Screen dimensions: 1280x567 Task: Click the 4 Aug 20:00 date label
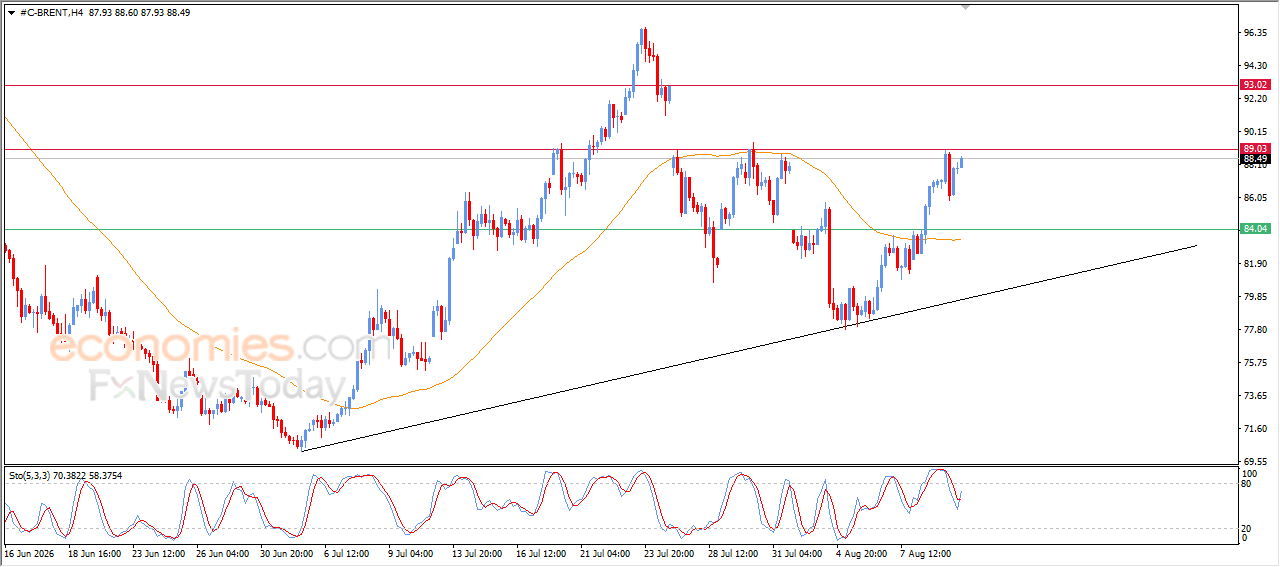pos(860,552)
